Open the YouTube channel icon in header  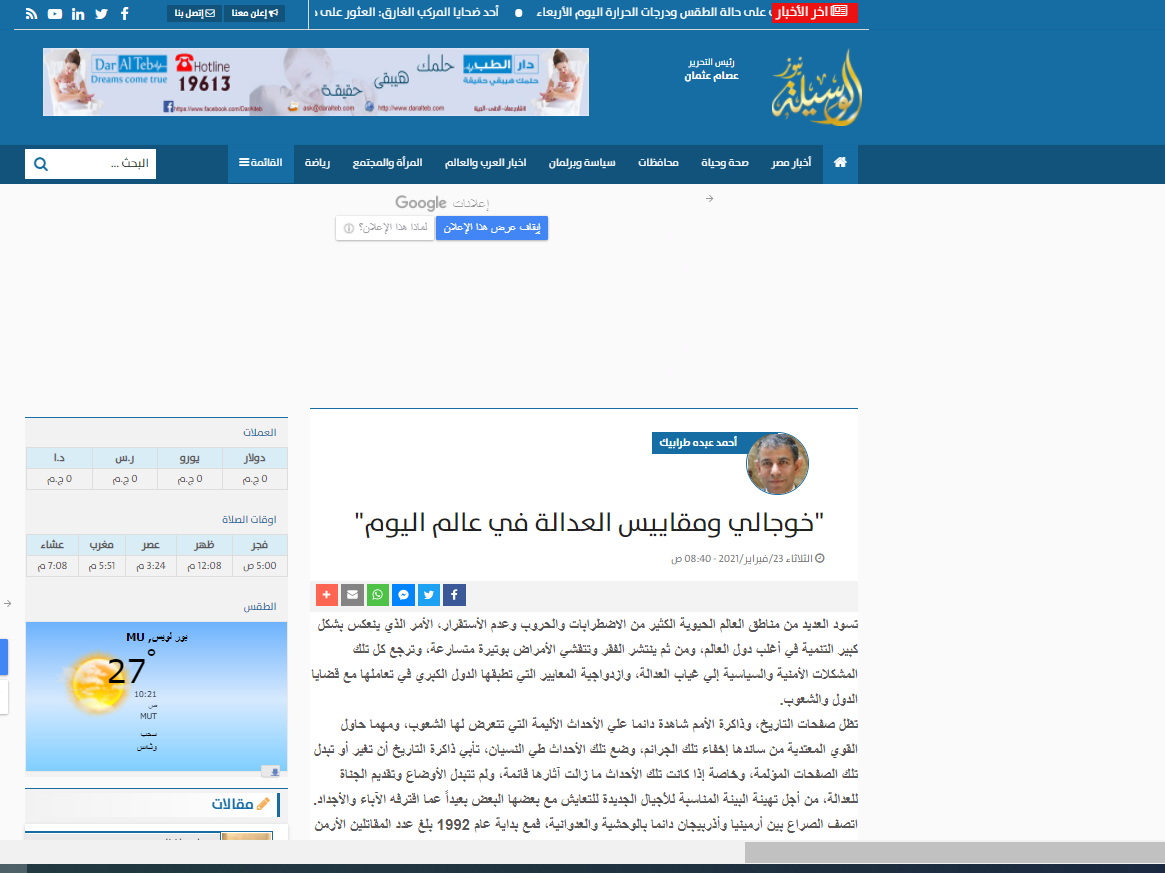pyautogui.click(x=54, y=14)
